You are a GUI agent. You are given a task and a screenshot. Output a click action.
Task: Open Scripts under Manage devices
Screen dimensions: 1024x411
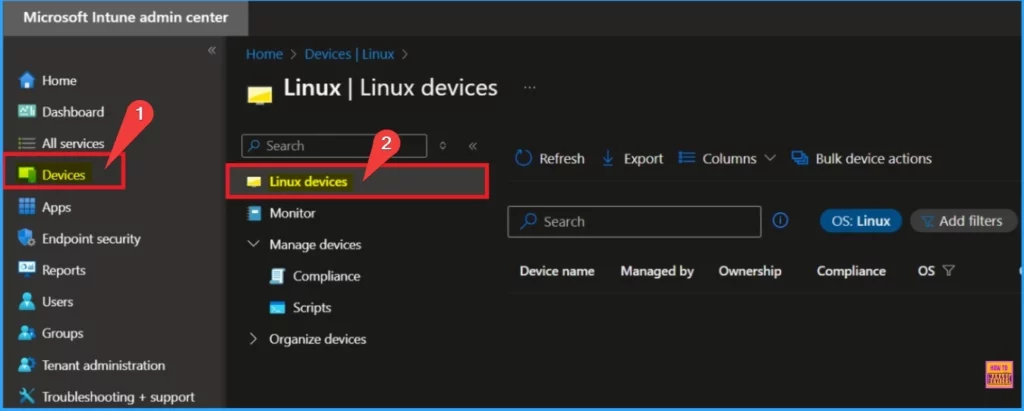coord(312,308)
